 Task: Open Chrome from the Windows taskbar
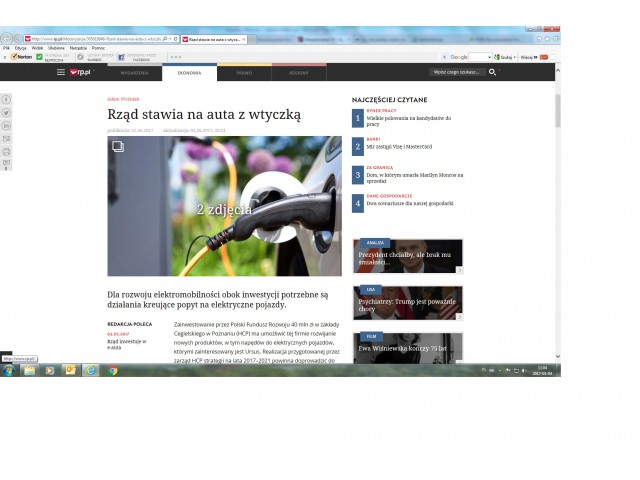tap(112, 370)
